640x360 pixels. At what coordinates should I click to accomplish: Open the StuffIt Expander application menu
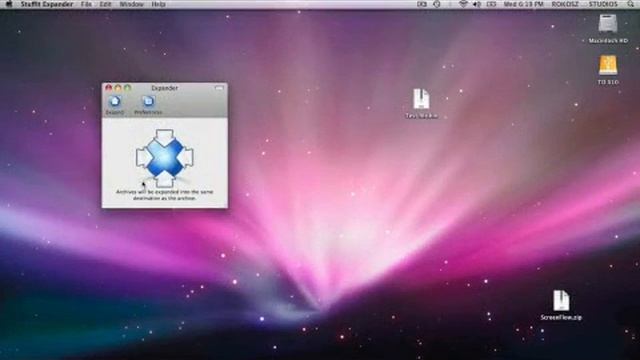(47, 4)
